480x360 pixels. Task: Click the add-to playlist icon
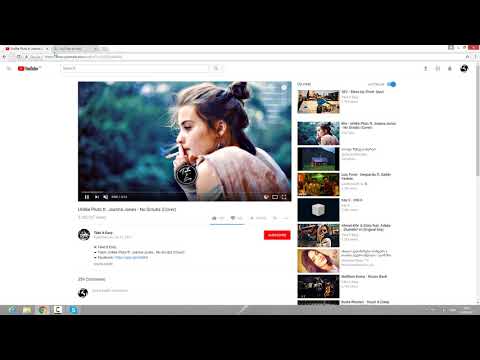coord(275,218)
